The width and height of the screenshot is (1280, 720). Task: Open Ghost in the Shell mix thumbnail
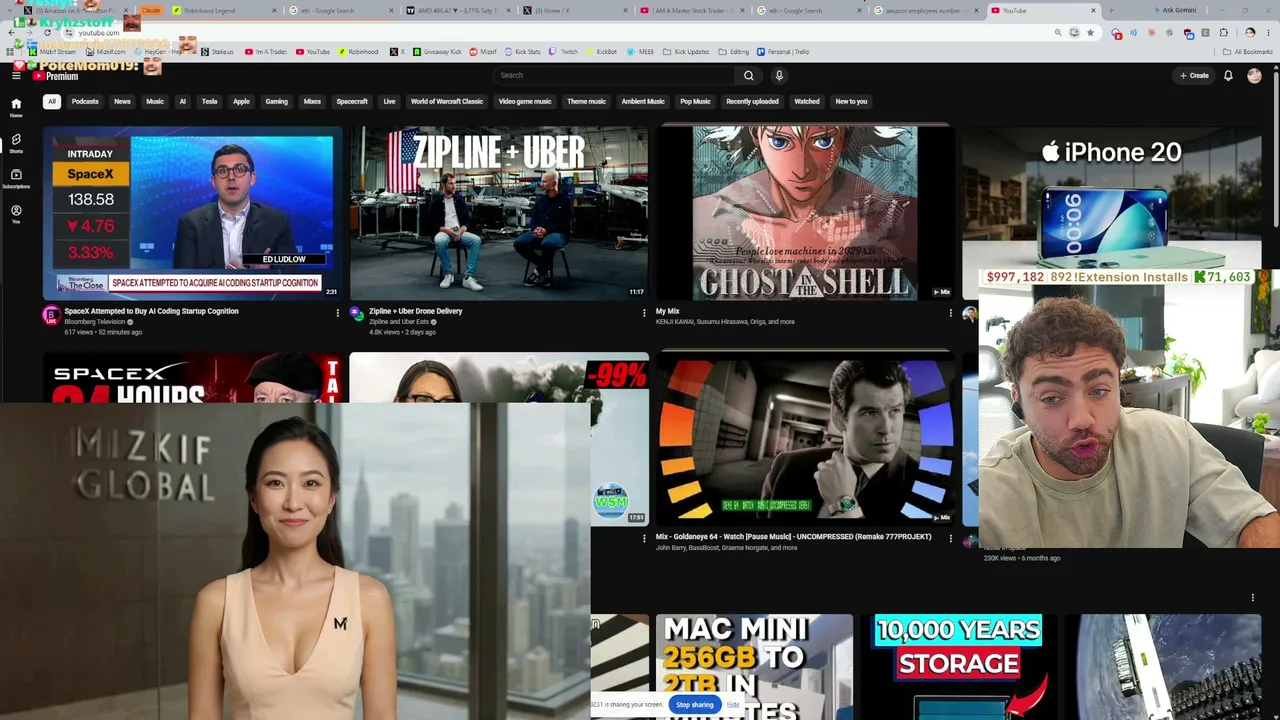(x=805, y=213)
